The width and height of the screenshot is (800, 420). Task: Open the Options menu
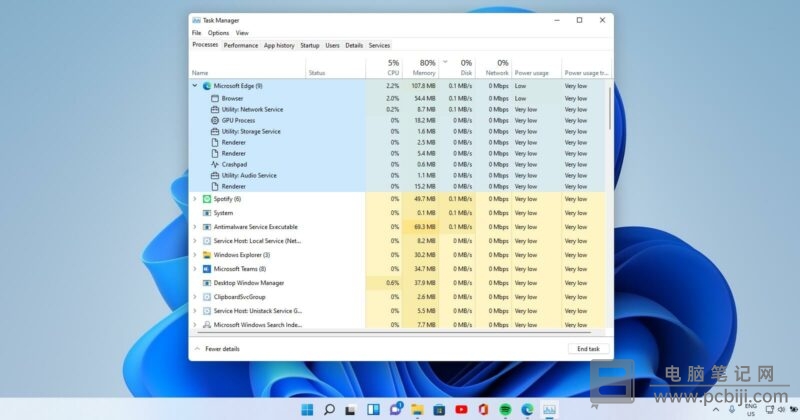pyautogui.click(x=218, y=33)
